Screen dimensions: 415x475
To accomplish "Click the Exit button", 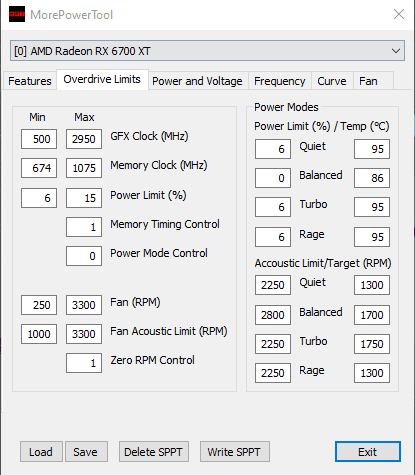I will 368,452.
